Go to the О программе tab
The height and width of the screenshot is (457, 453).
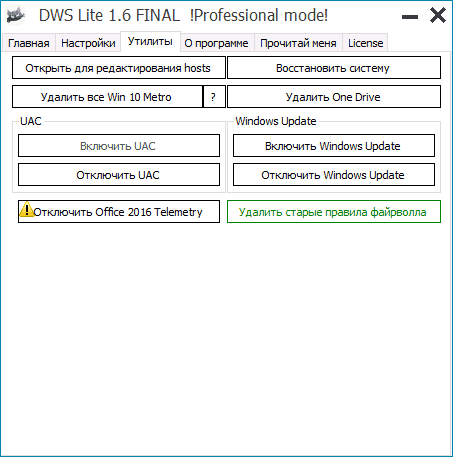(217, 43)
